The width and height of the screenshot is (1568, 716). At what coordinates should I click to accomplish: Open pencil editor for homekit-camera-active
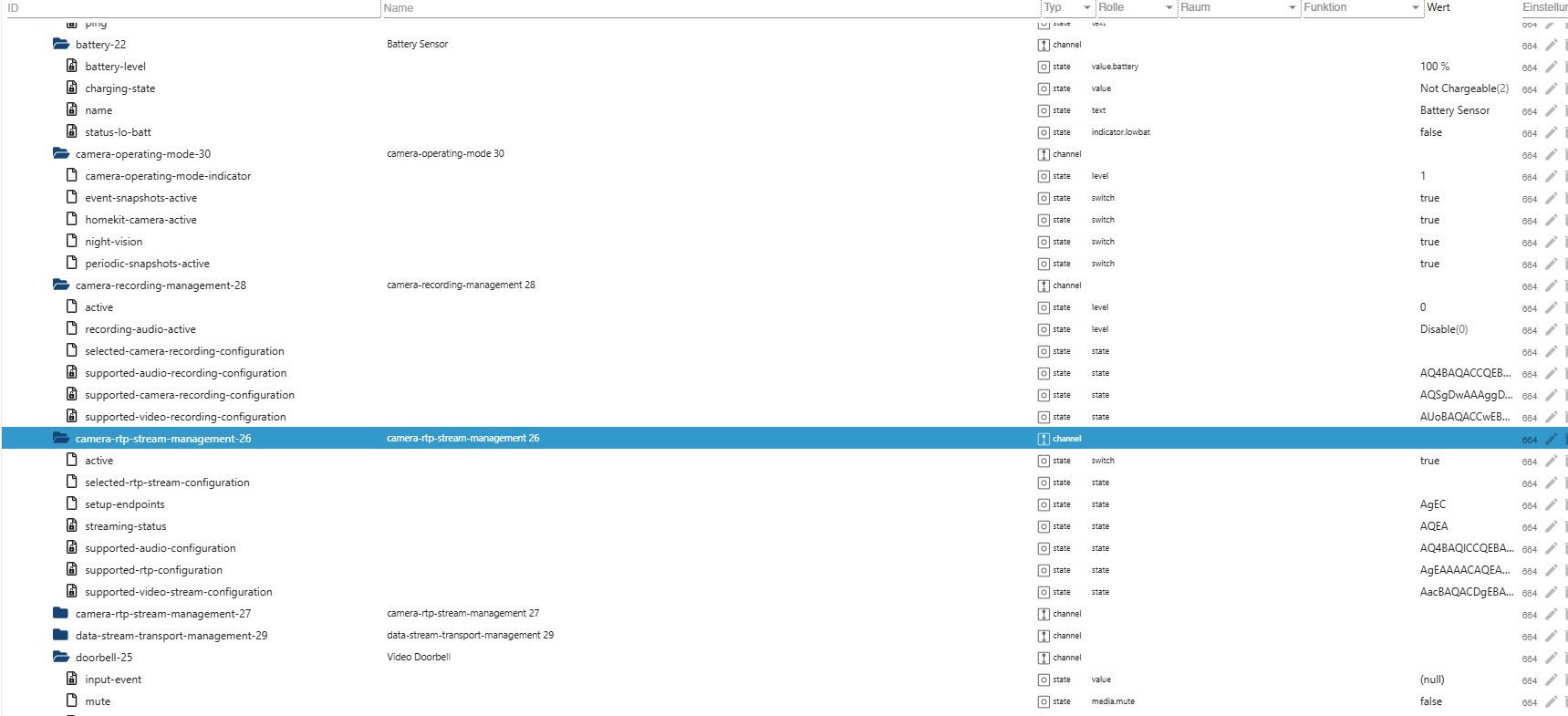pos(1551,220)
